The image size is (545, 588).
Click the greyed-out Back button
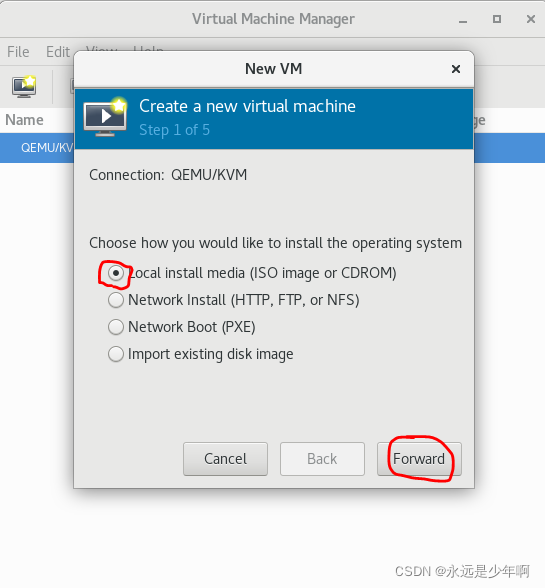pos(322,459)
